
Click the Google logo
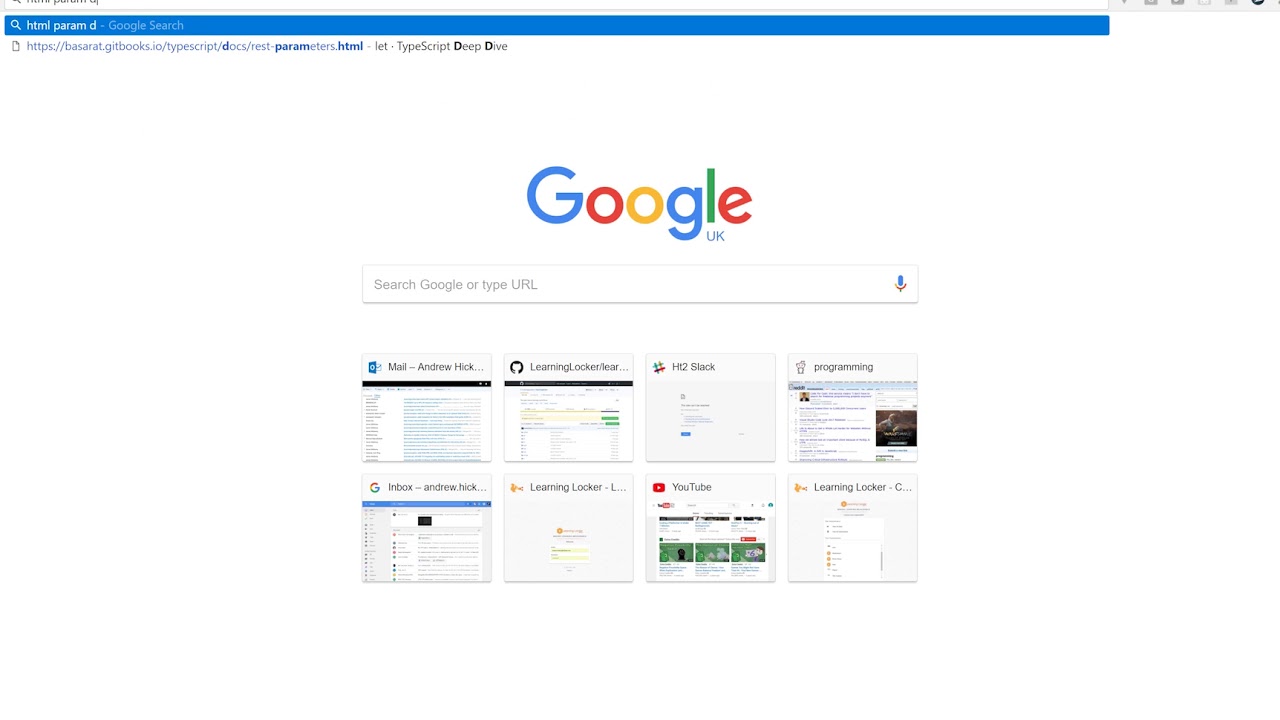[639, 203]
